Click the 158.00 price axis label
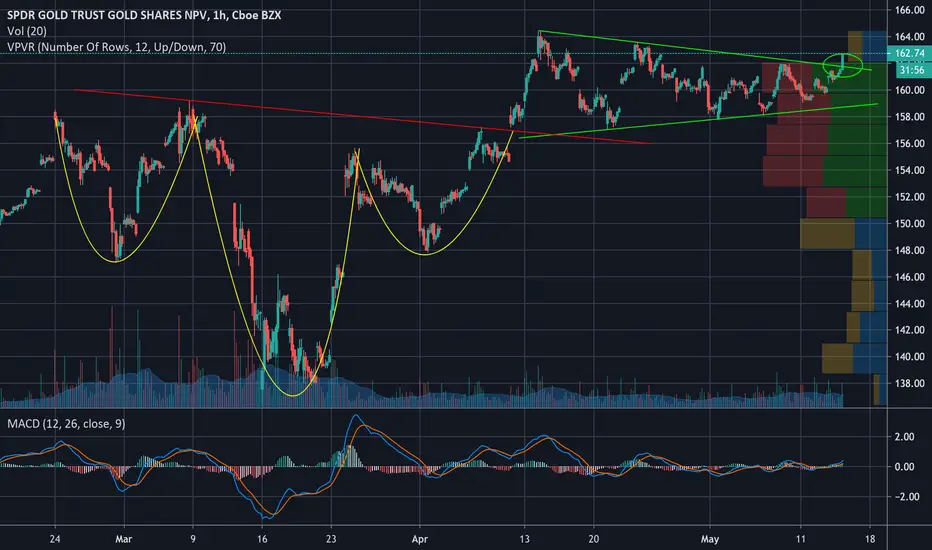The height and width of the screenshot is (550, 932). (x=909, y=117)
